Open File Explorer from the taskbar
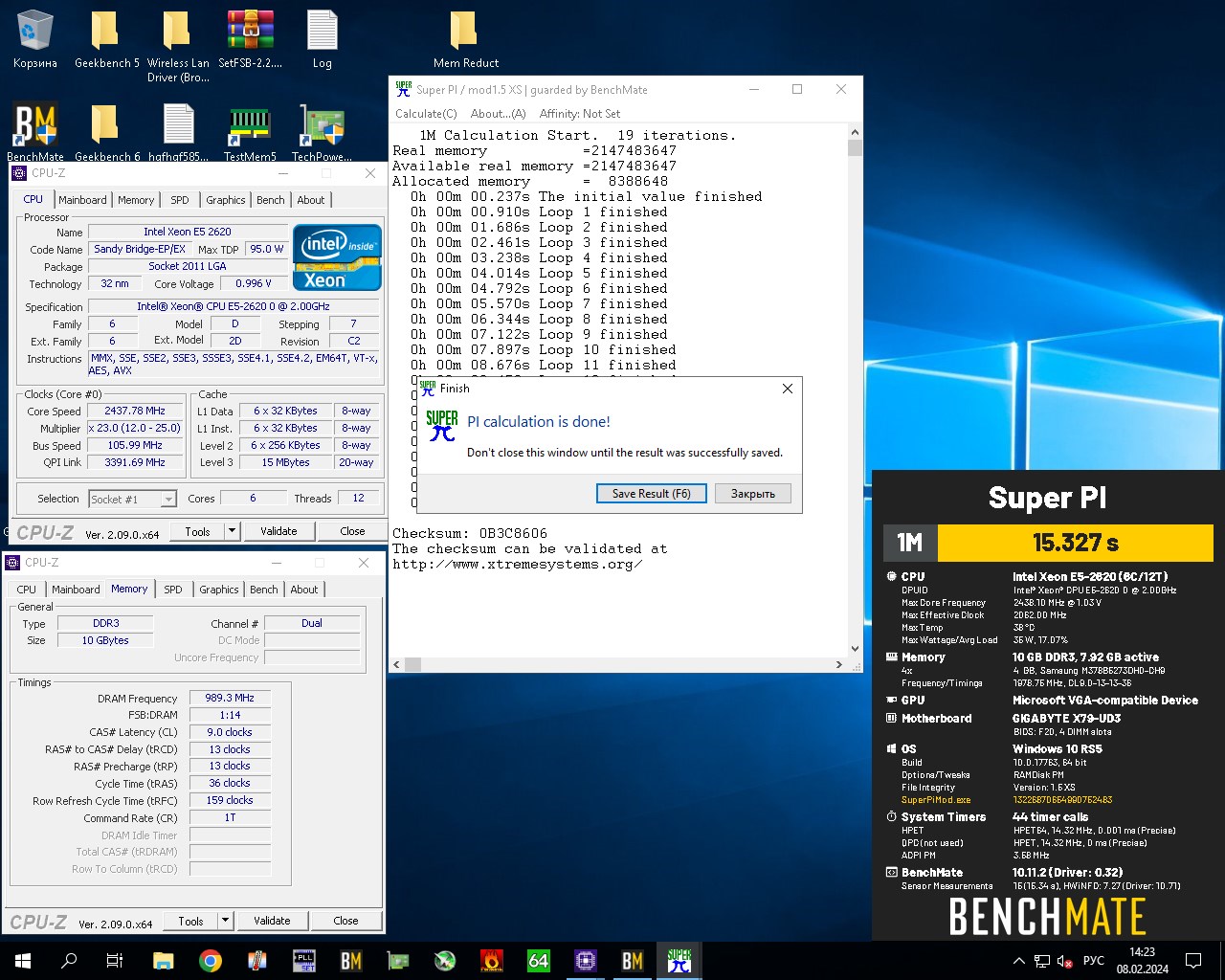Image resolution: width=1225 pixels, height=980 pixels. click(163, 961)
